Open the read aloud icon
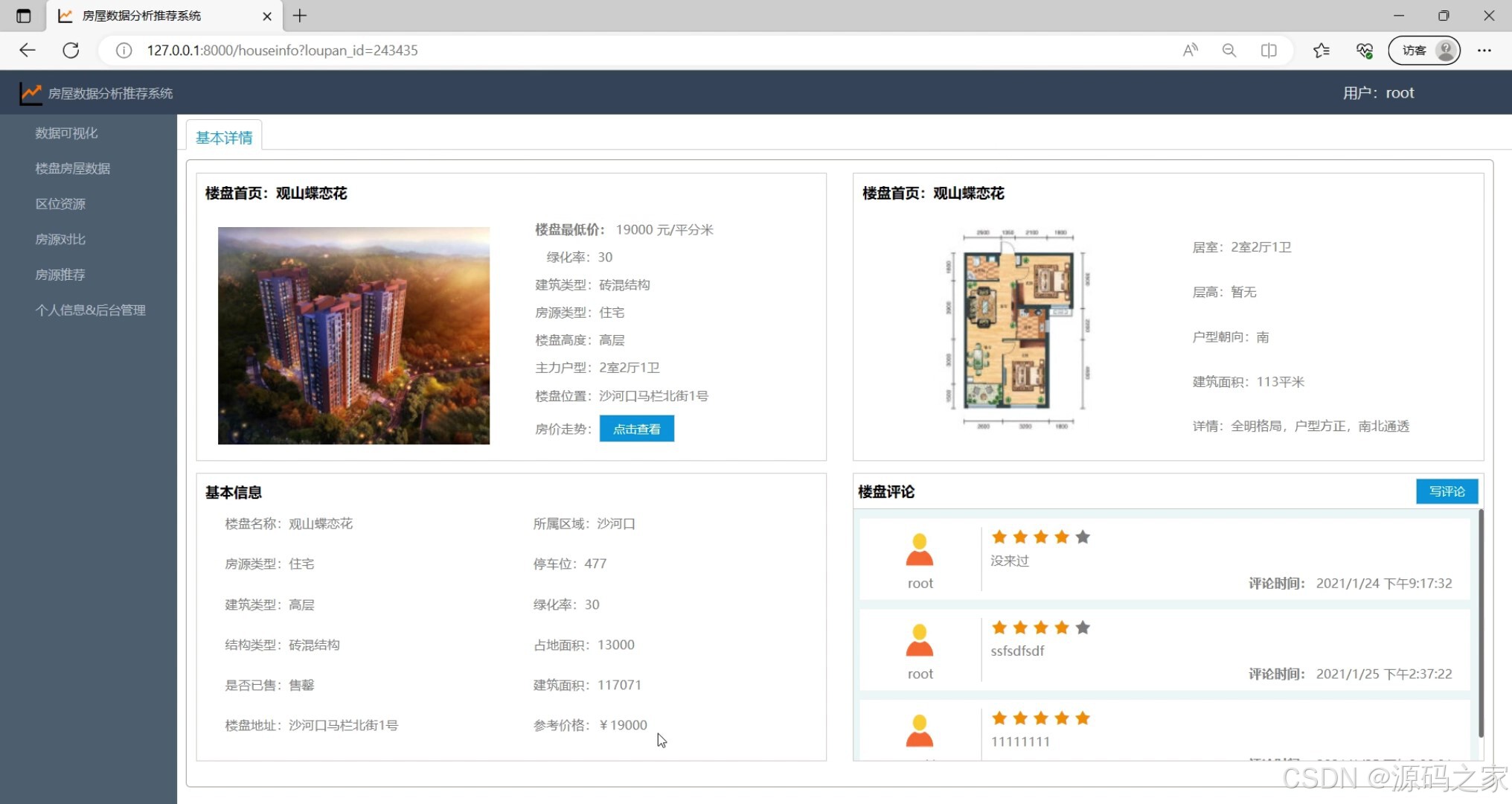The width and height of the screenshot is (1512, 804). [x=1191, y=51]
